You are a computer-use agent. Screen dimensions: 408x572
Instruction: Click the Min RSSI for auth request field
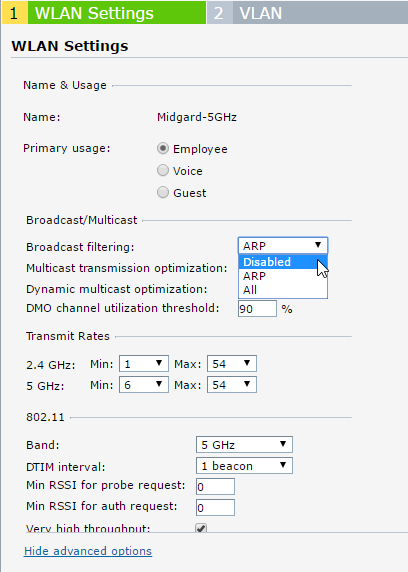pos(215,507)
